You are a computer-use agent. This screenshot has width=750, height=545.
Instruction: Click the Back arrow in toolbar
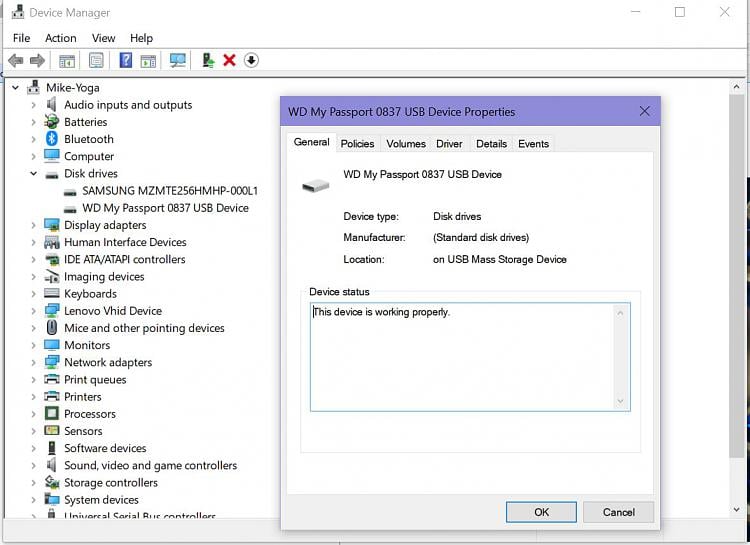[16, 61]
